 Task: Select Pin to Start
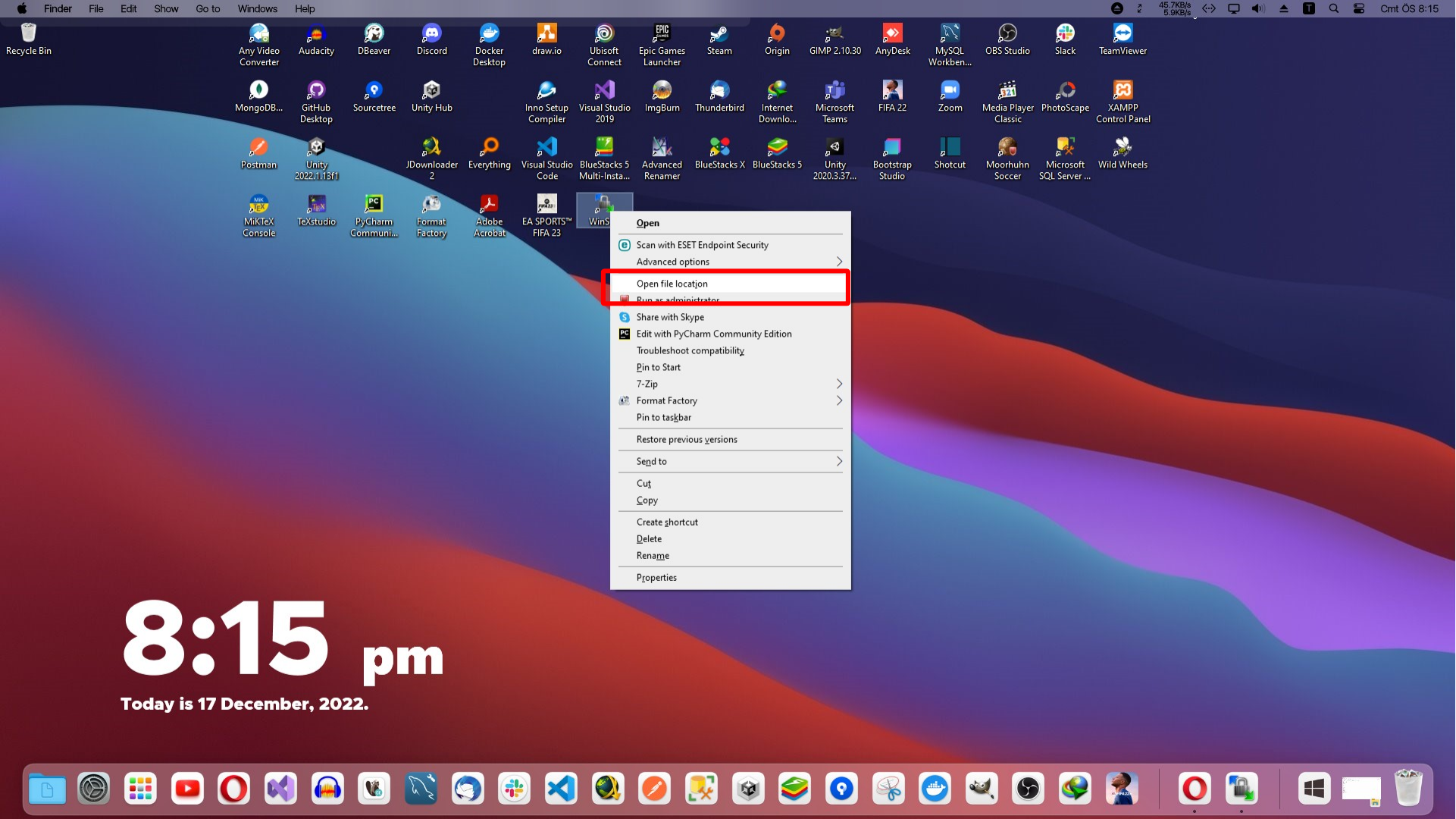[x=731, y=367]
